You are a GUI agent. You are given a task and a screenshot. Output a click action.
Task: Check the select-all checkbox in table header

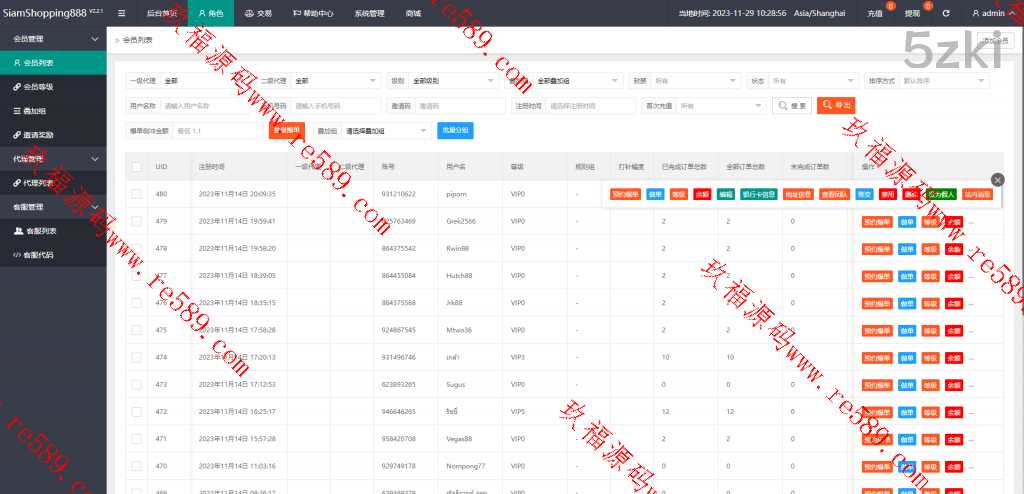tap(136, 167)
